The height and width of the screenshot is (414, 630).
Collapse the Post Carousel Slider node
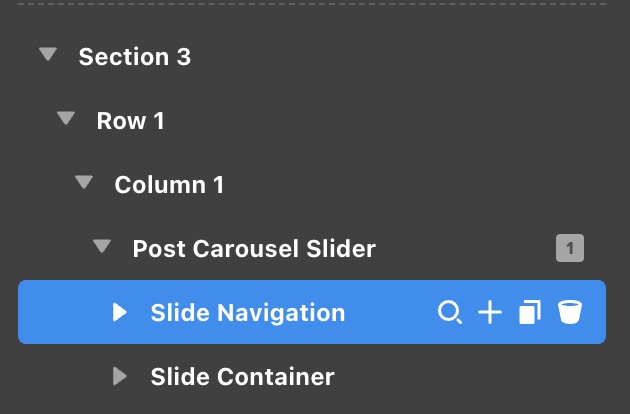click(x=102, y=247)
